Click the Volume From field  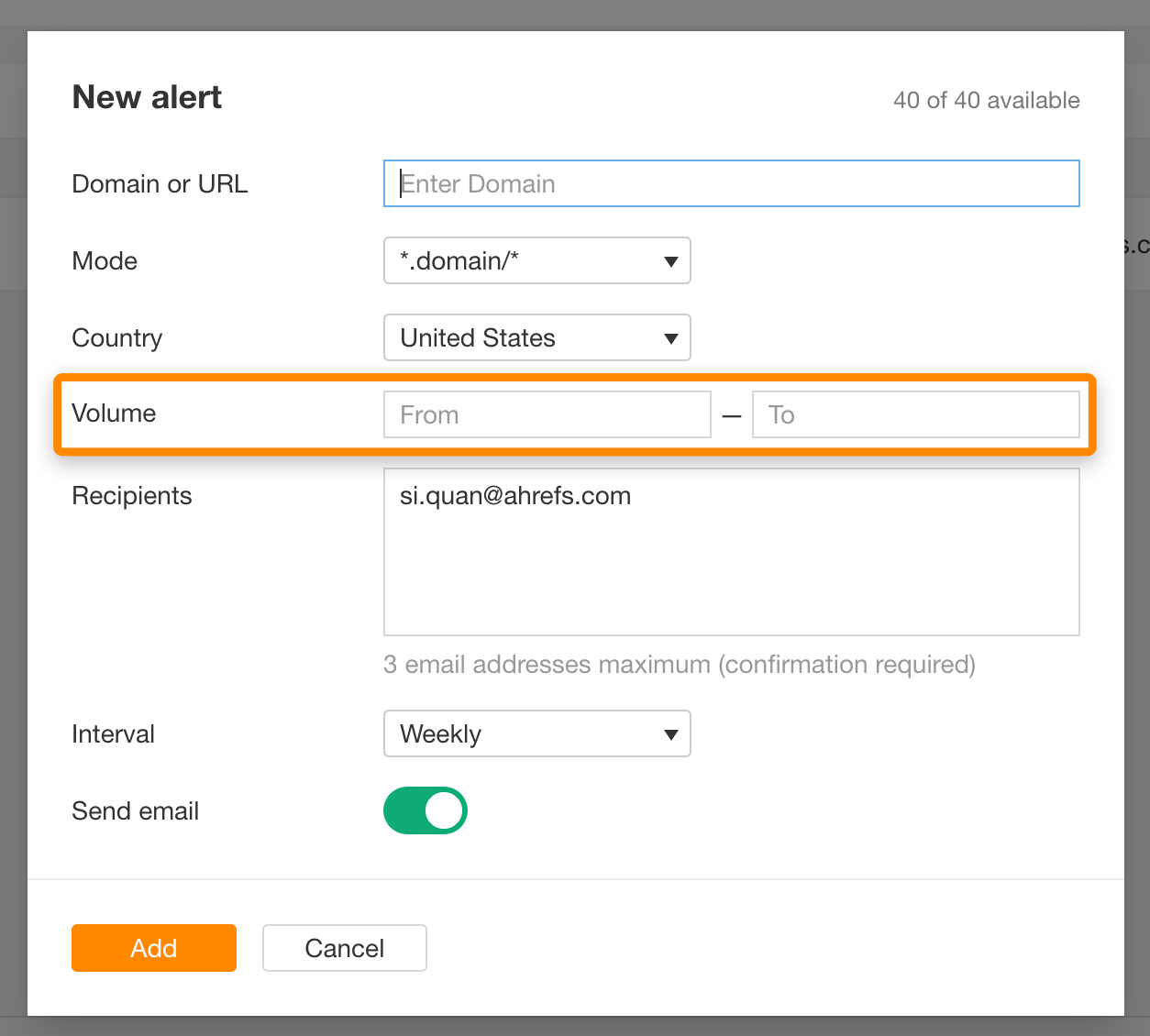click(x=547, y=414)
